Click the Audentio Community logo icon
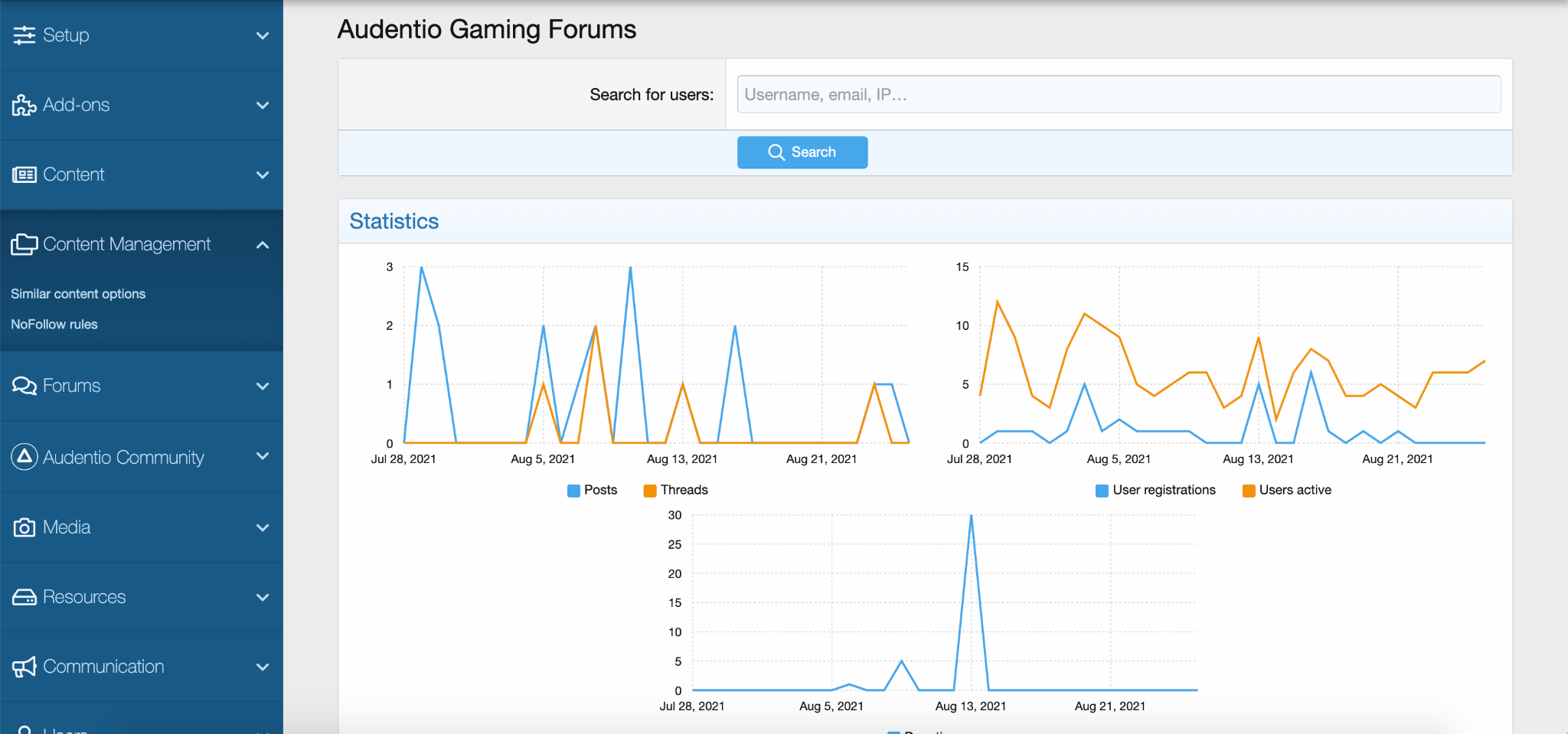The image size is (1568, 734). (24, 457)
